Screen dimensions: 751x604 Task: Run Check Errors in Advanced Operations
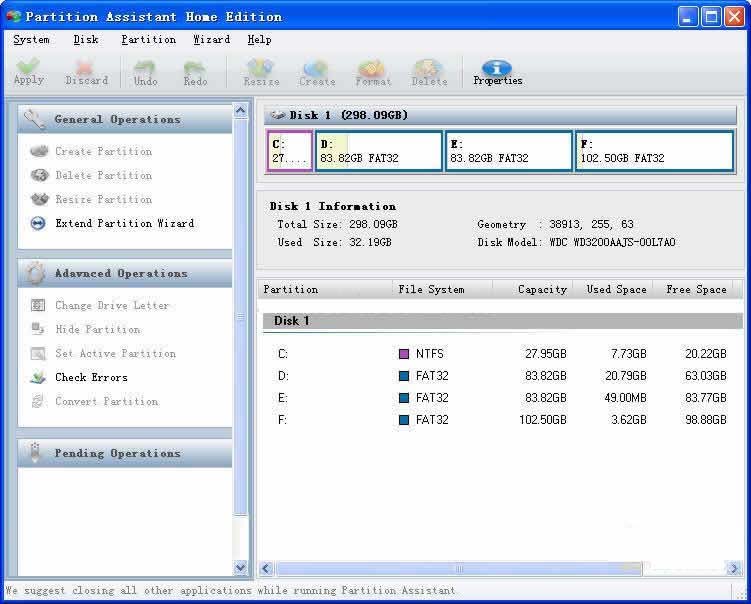click(x=91, y=377)
